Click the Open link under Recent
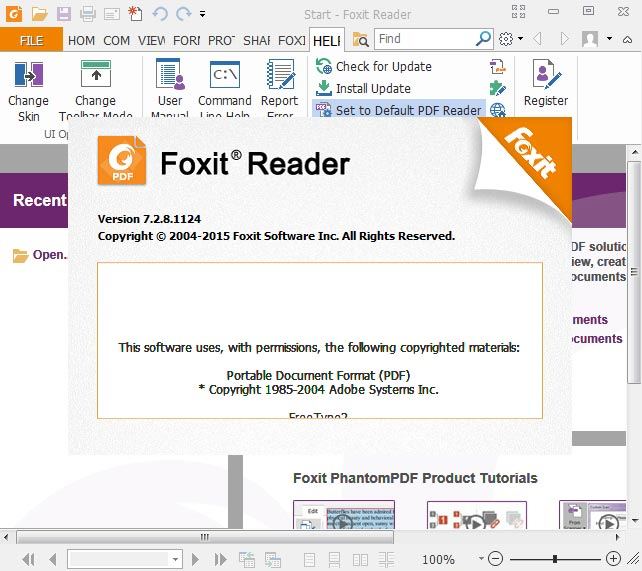 [x=40, y=255]
